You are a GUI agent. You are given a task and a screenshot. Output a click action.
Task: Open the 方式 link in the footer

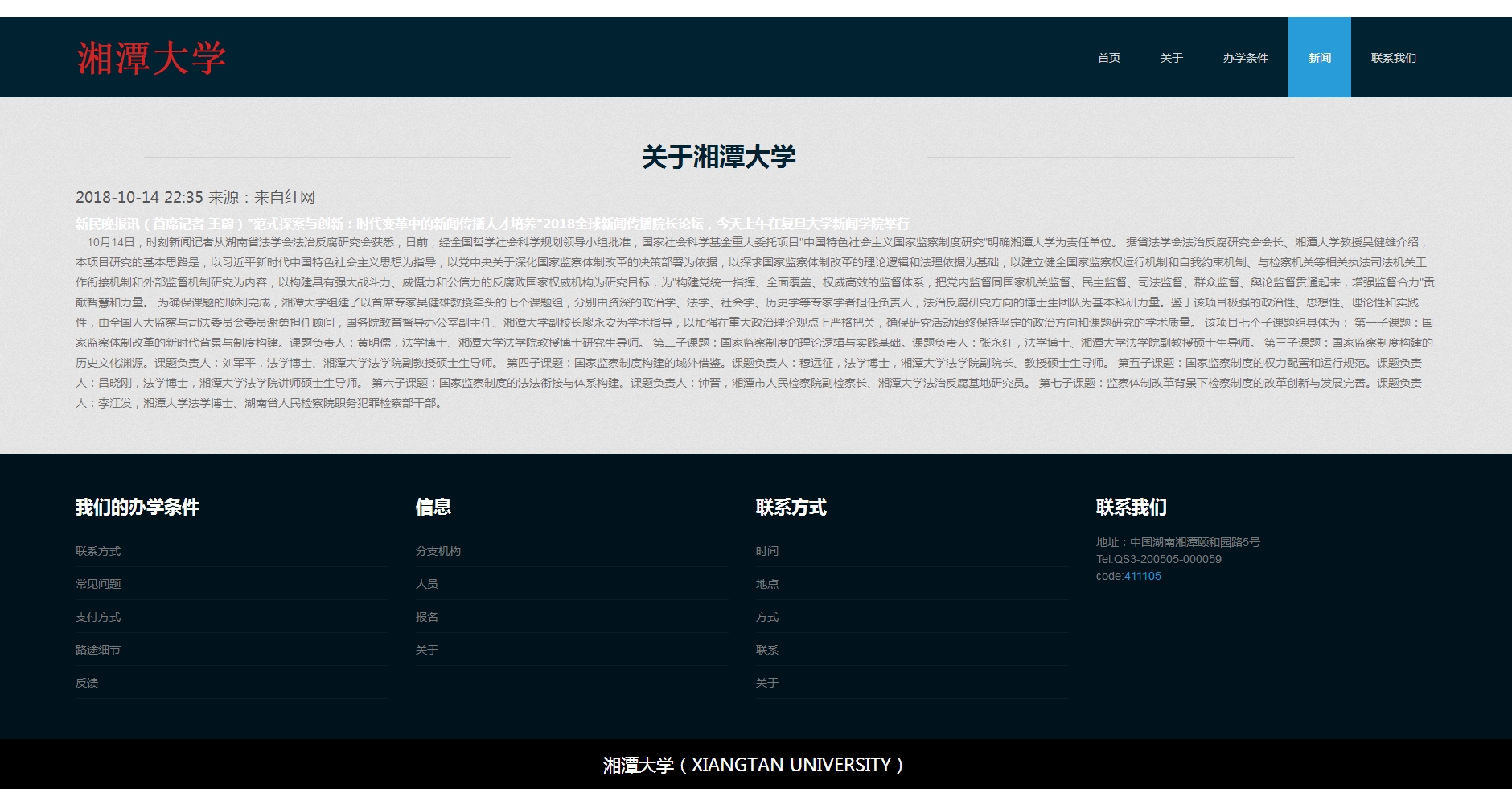click(x=767, y=617)
